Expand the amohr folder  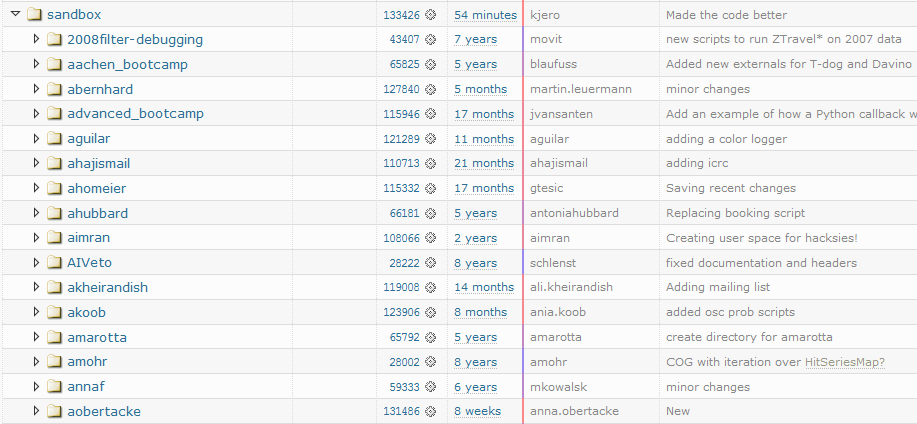coord(36,361)
